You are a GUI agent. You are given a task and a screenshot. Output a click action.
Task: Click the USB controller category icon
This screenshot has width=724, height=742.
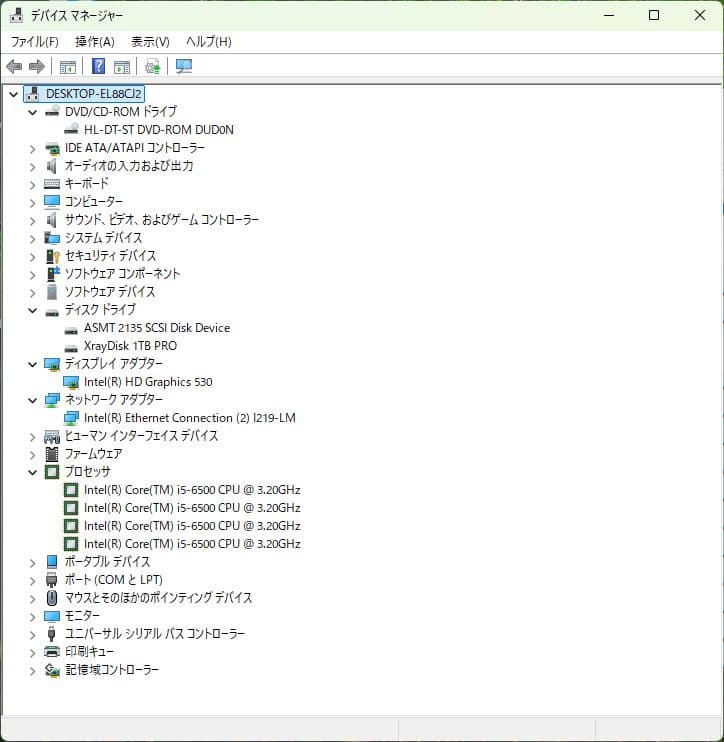click(x=52, y=634)
